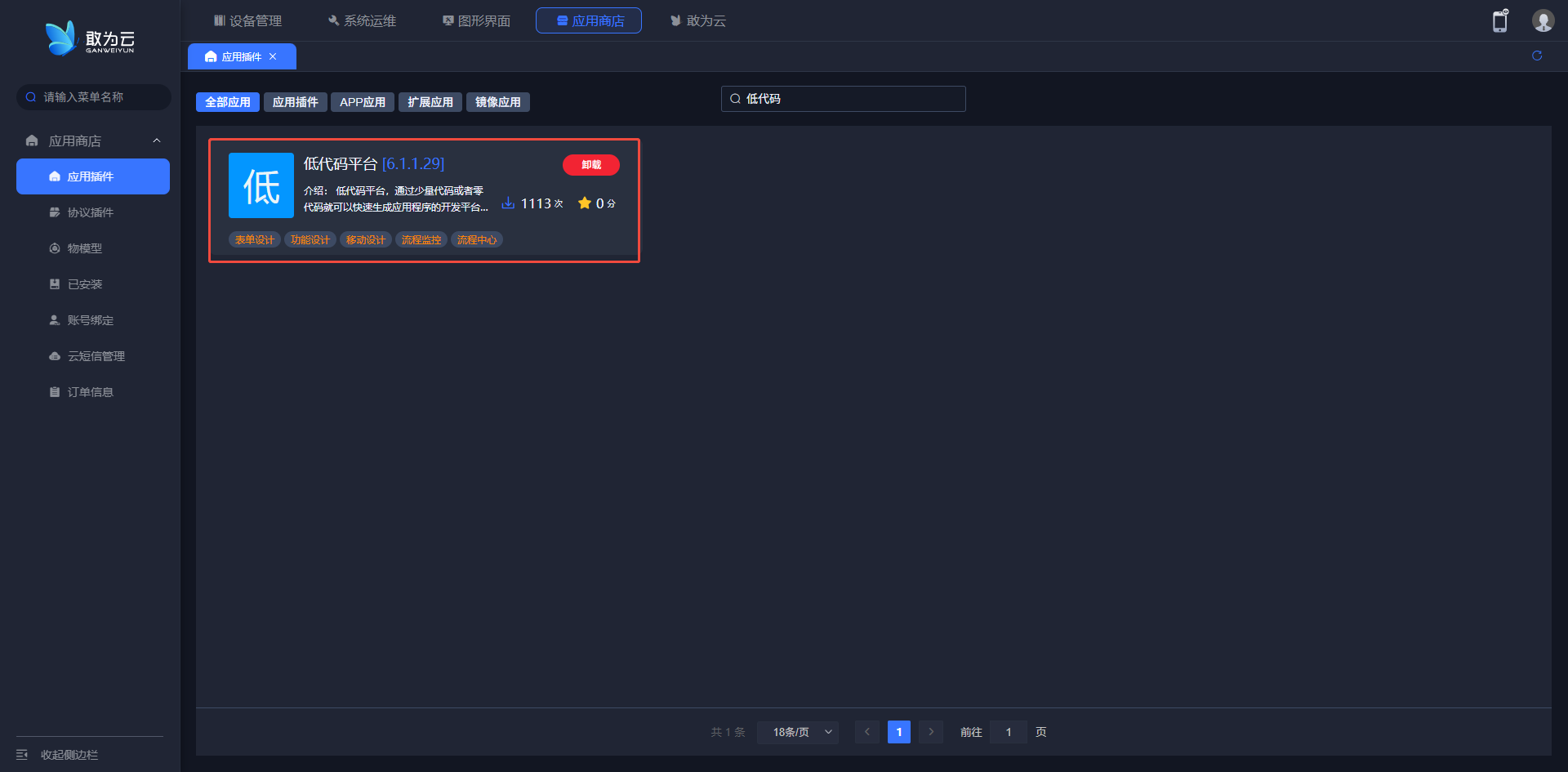Image resolution: width=1568 pixels, height=772 pixels.
Task: Select 应用插件 in the sidebar
Action: (93, 176)
